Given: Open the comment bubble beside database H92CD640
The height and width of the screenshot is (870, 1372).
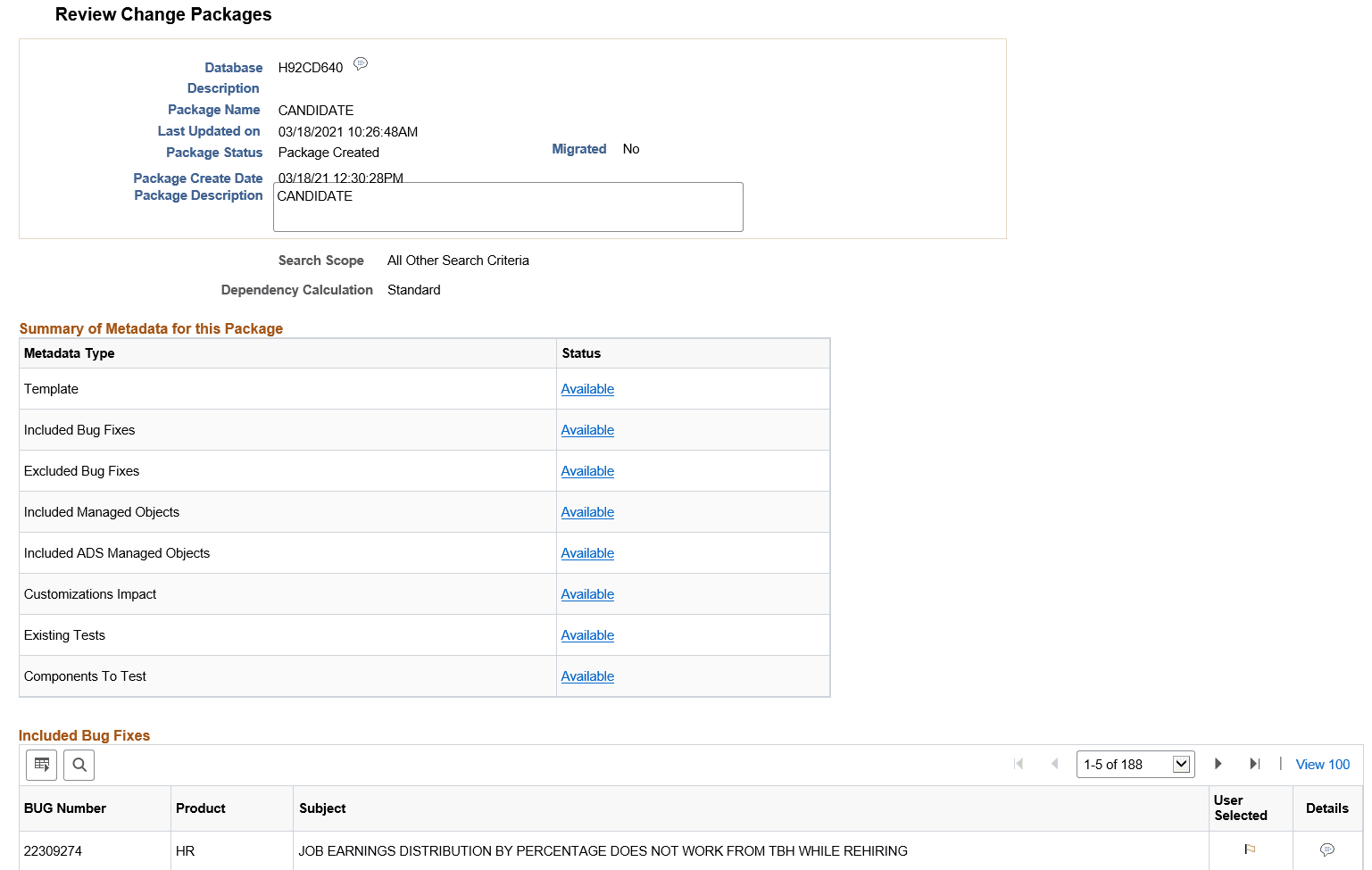Looking at the screenshot, I should point(361,63).
